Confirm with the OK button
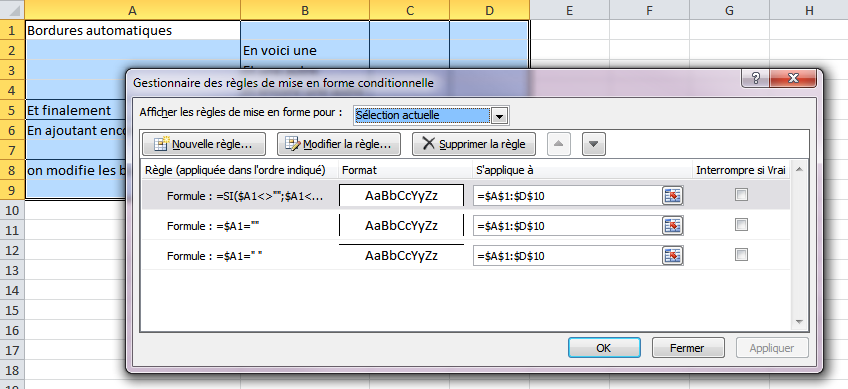This screenshot has width=848, height=389. pyautogui.click(x=604, y=348)
